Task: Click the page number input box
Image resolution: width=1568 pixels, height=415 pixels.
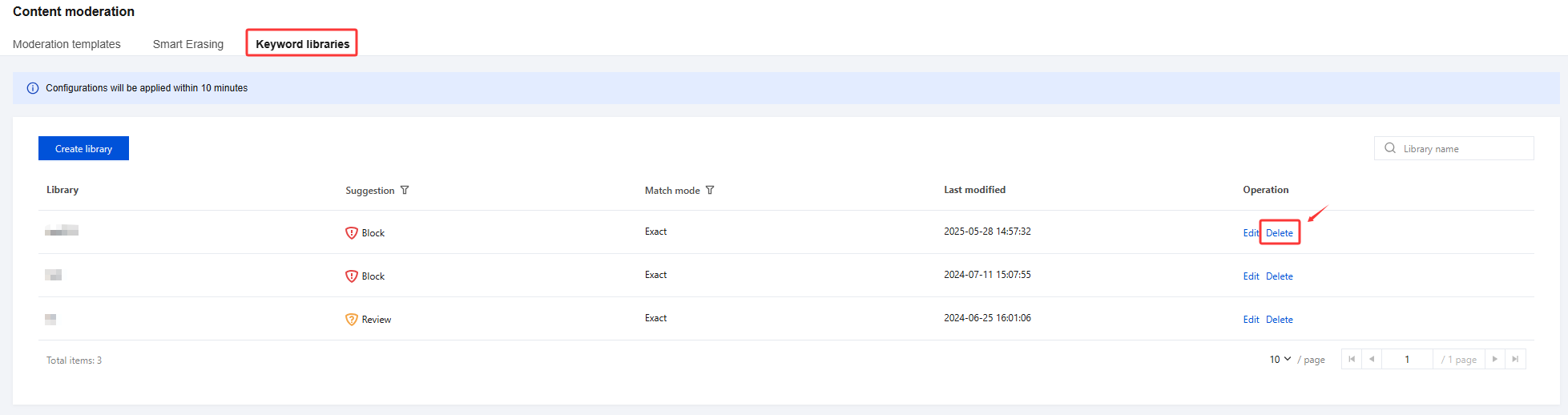Action: point(1407,360)
